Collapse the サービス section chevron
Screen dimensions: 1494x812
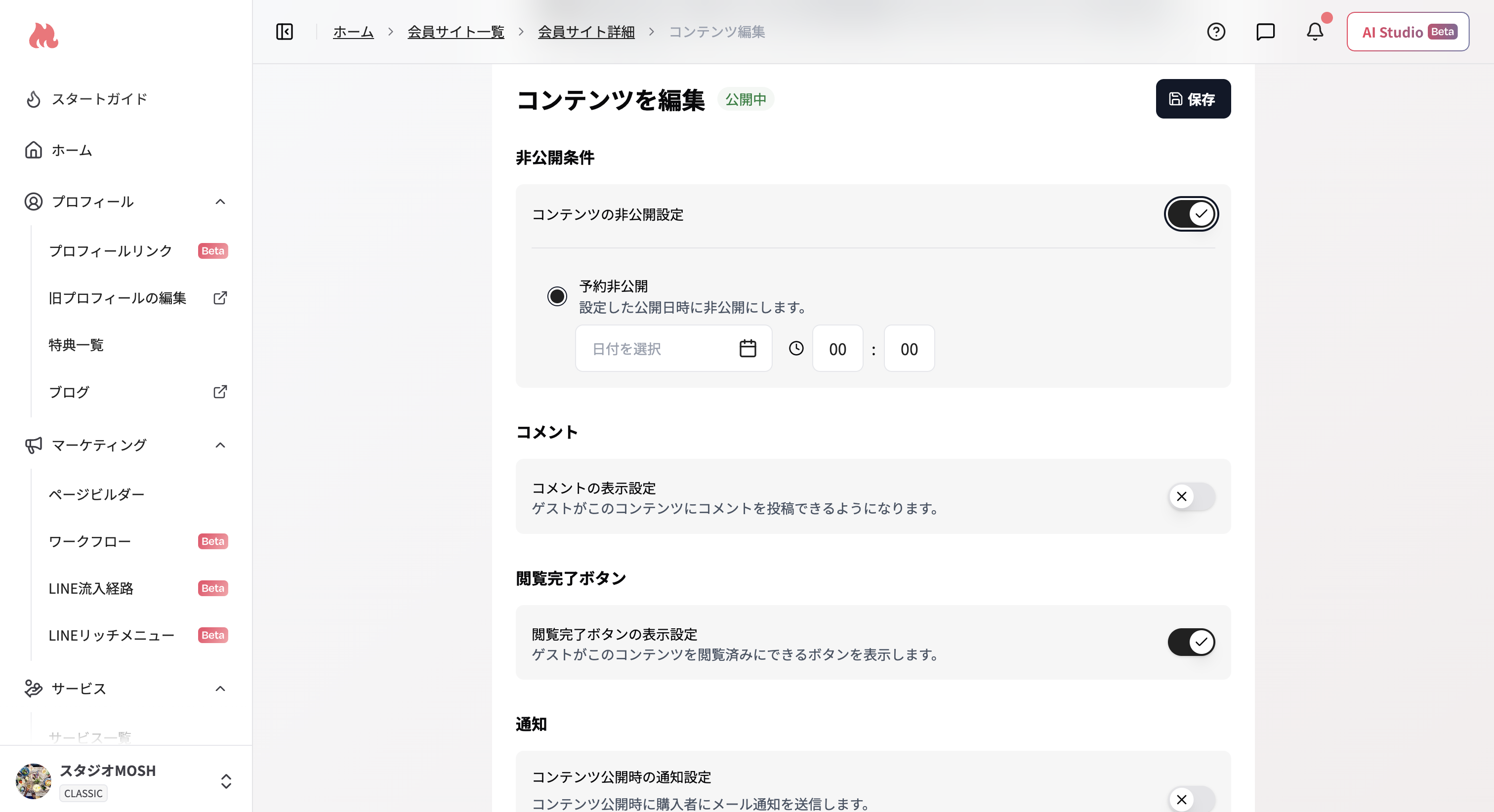tap(220, 689)
